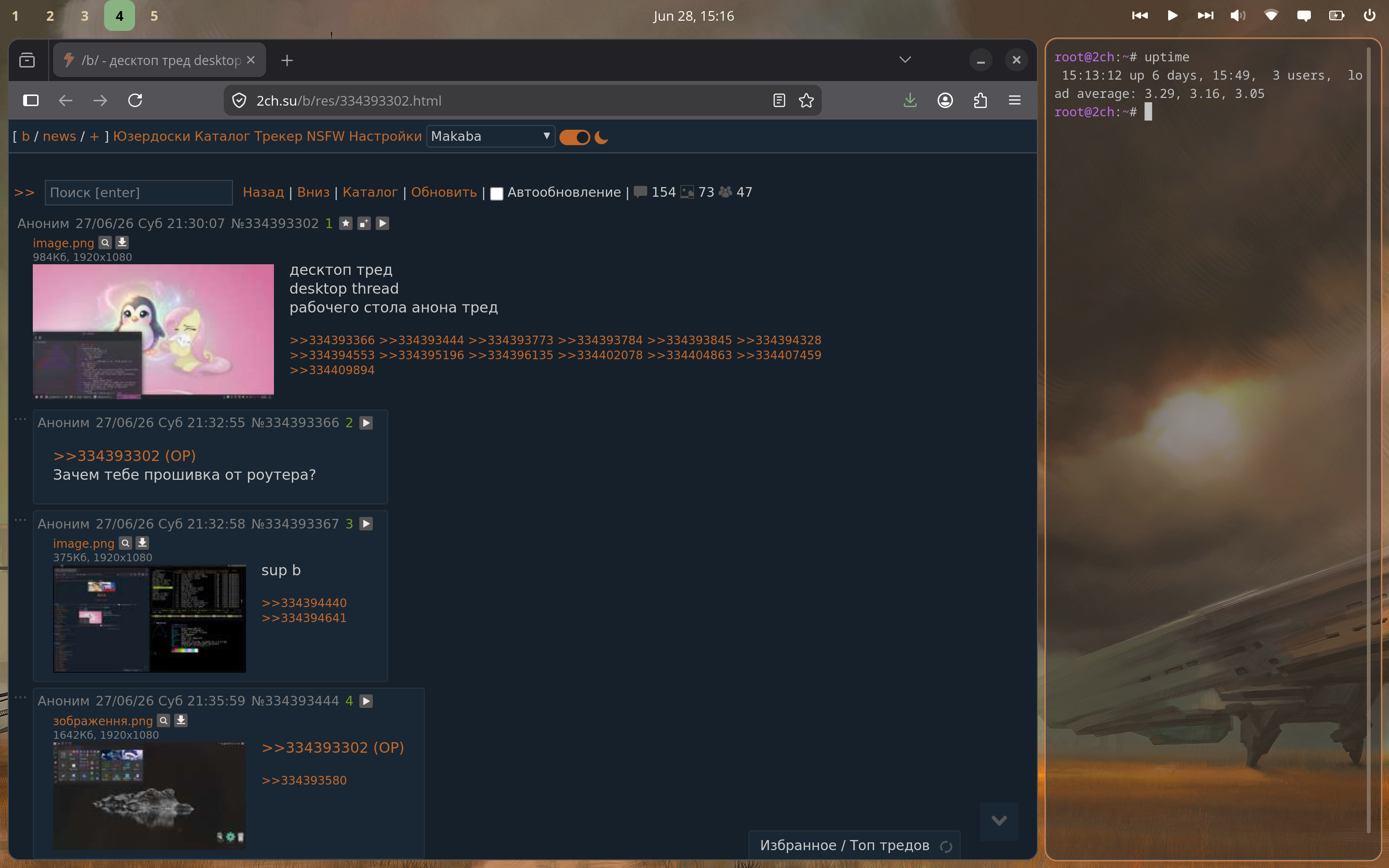Screen dimensions: 1389x868
Task: Show browser downloads panel
Action: pos(910,100)
